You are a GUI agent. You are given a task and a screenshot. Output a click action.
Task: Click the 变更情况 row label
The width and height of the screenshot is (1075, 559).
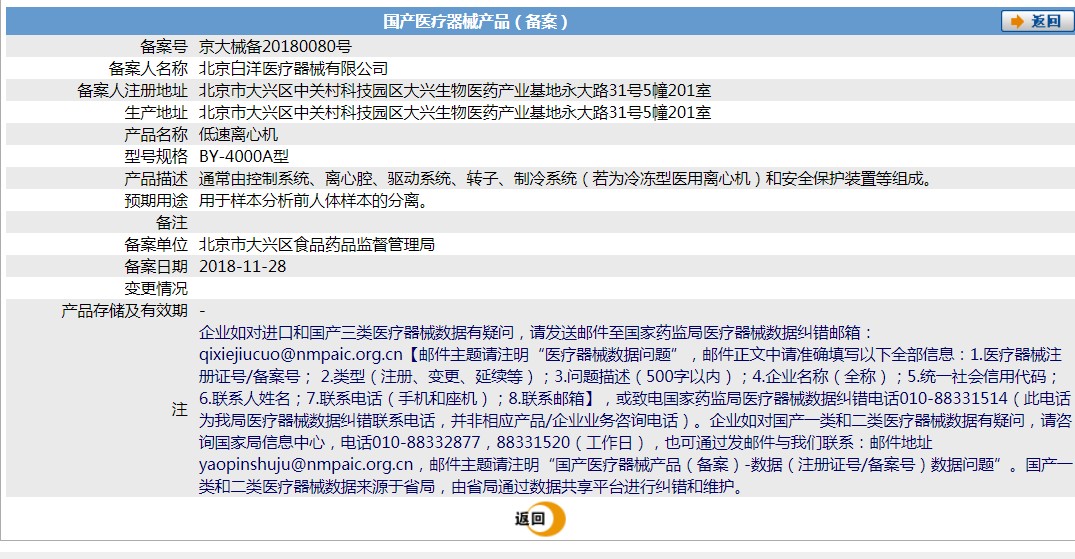156,289
